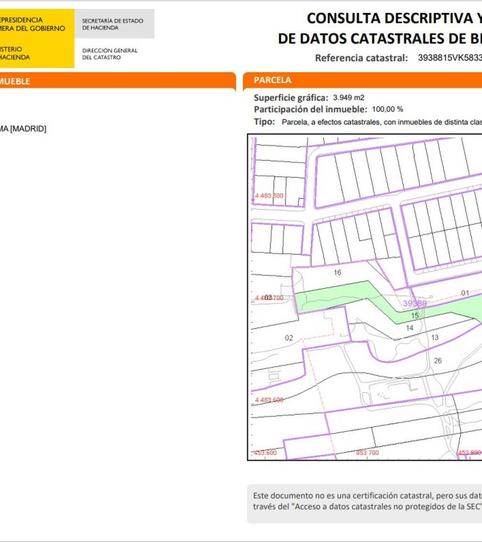Click the '453.700' coordinate label at the map bottom
The width and height of the screenshot is (482, 542).
(368, 452)
